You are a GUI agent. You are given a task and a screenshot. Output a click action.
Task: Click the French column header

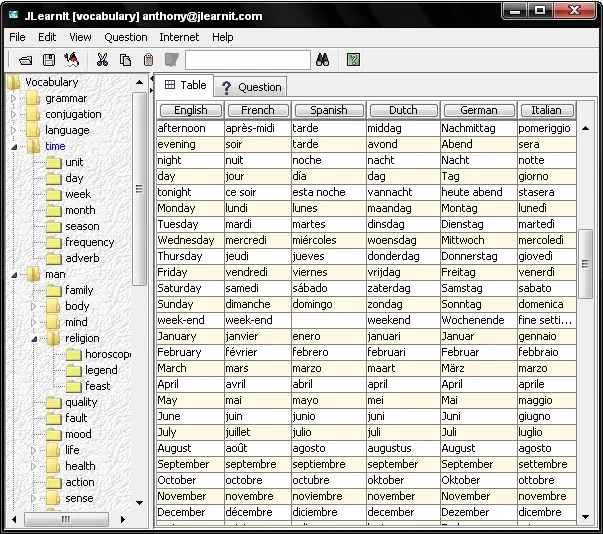click(257, 110)
